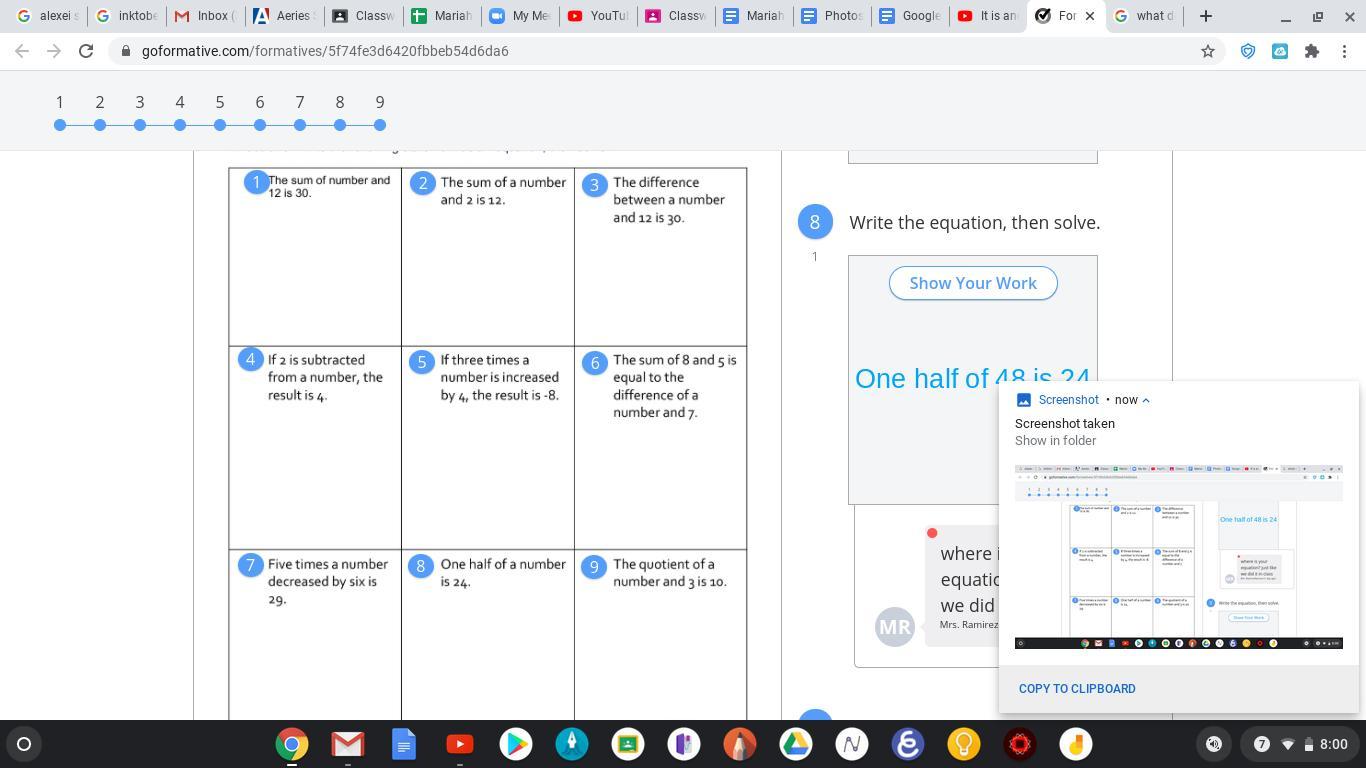
Task: Launch Google Keep lightbulb app
Action: [964, 744]
